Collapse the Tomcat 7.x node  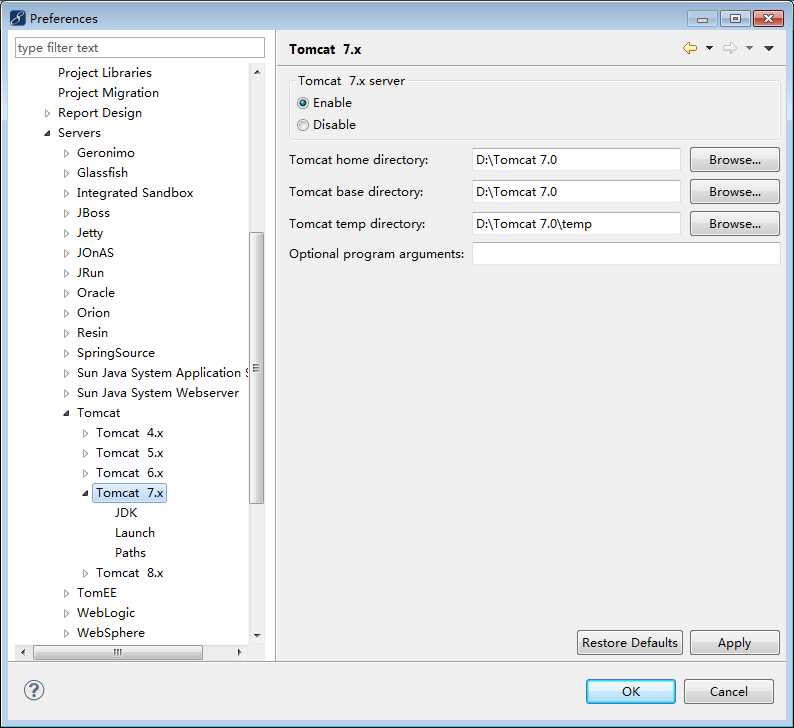coord(85,493)
